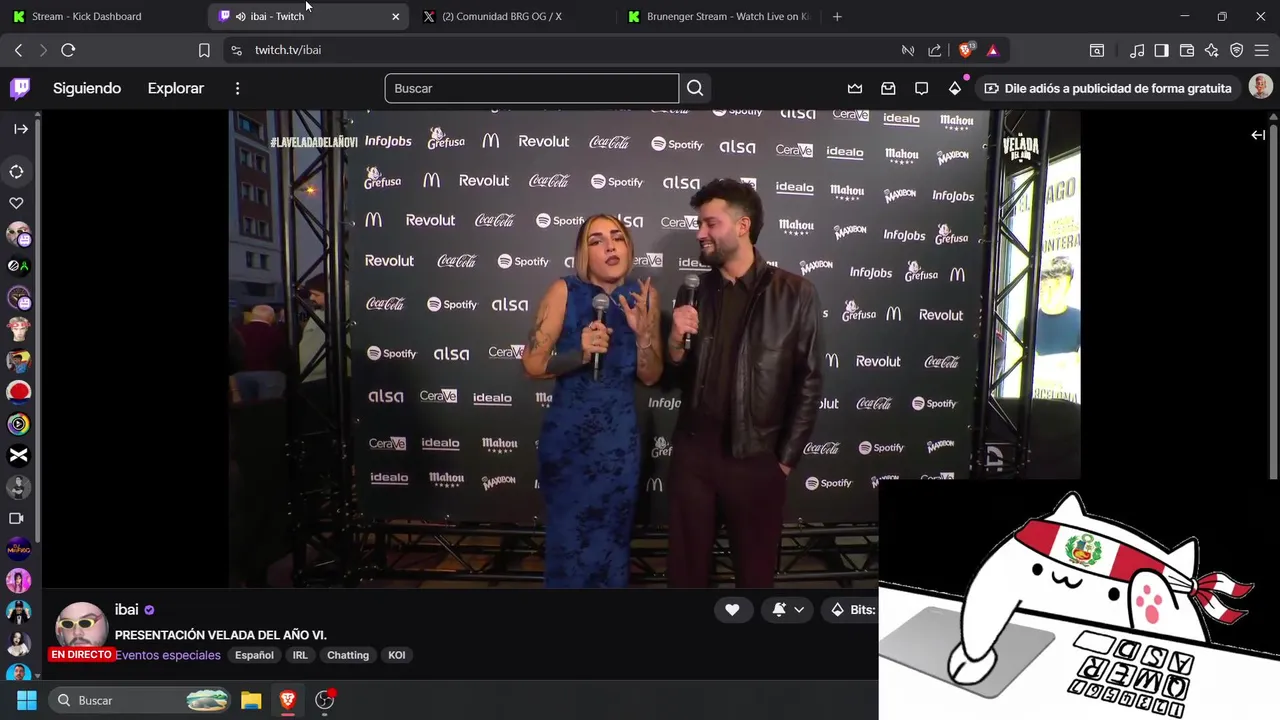The width and height of the screenshot is (1280, 720).
Task: Toggle the browser sidebar panel
Action: pos(1161,50)
